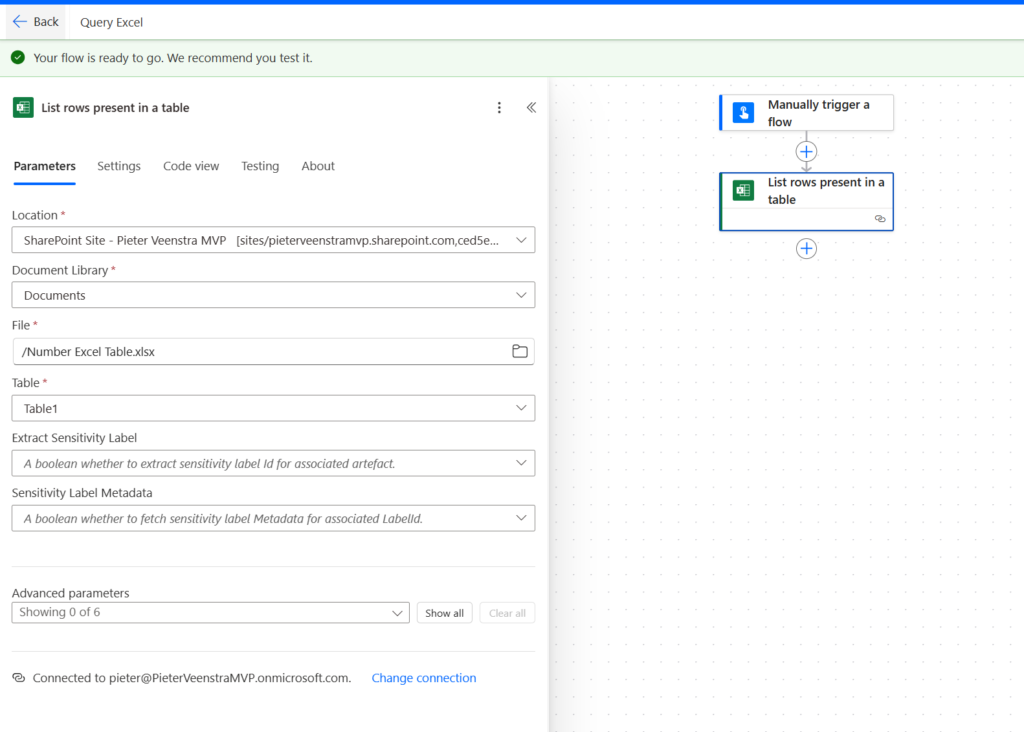Switch to the Code view tab
This screenshot has height=732, width=1024.
[191, 166]
